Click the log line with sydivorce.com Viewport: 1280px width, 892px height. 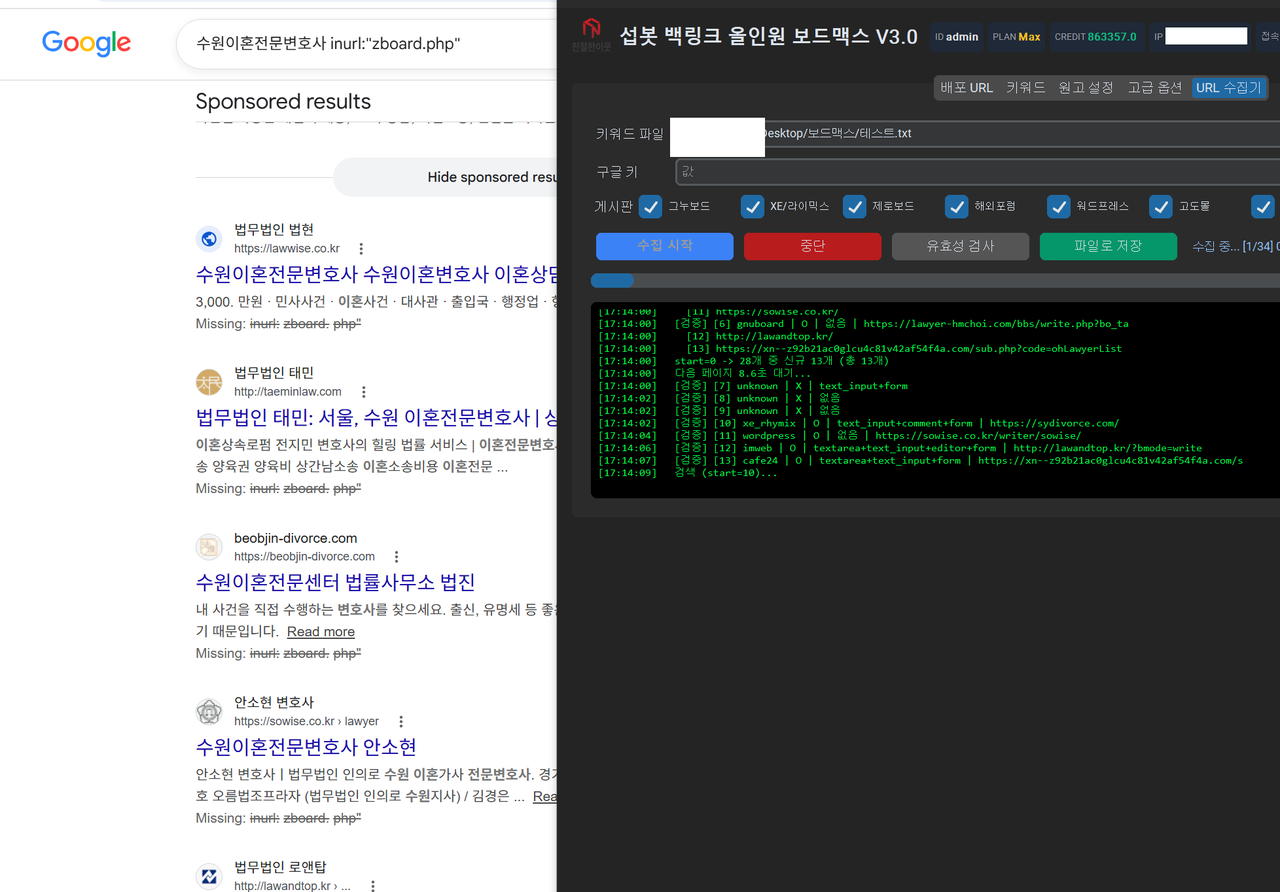coord(858,423)
